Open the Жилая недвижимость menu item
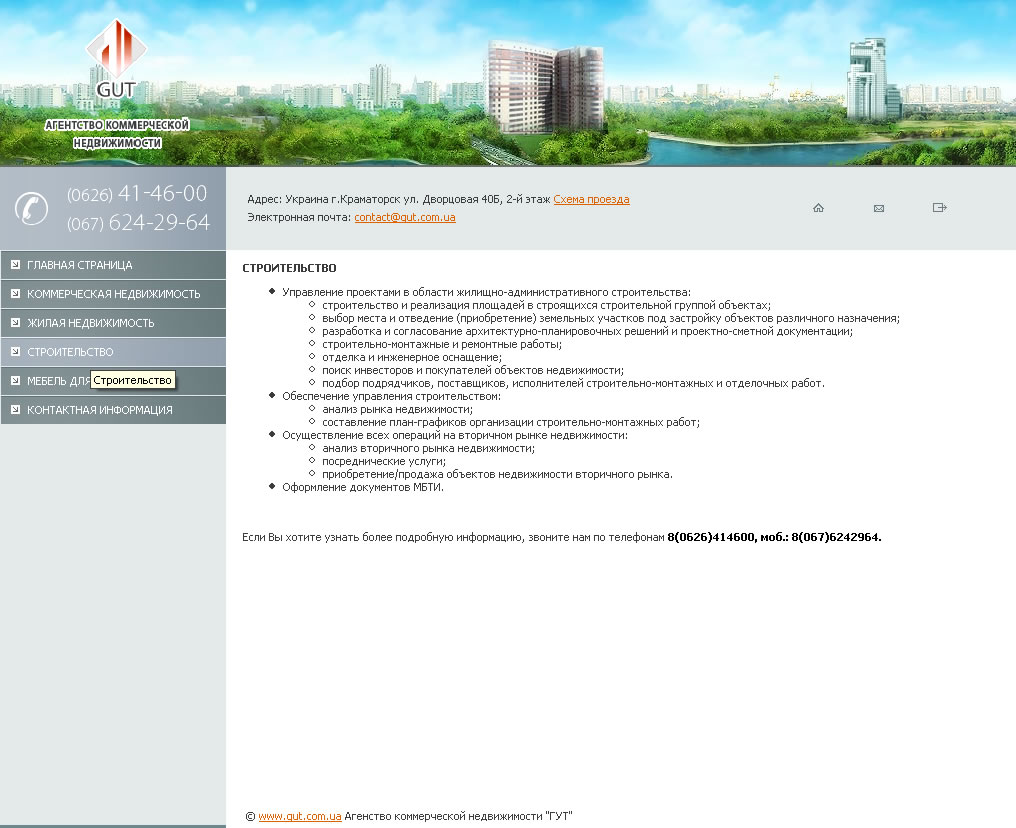This screenshot has height=828, width=1016. 113,323
